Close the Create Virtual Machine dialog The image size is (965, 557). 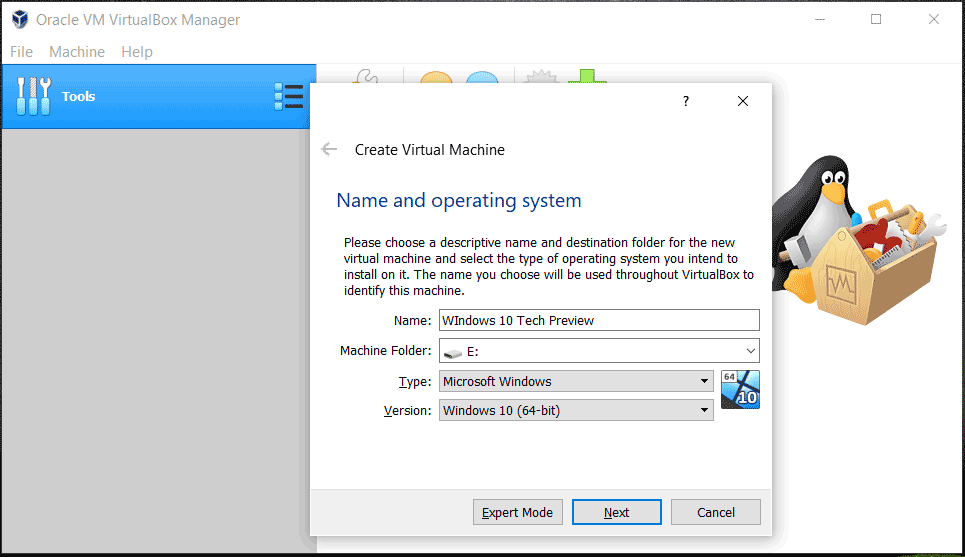743,101
